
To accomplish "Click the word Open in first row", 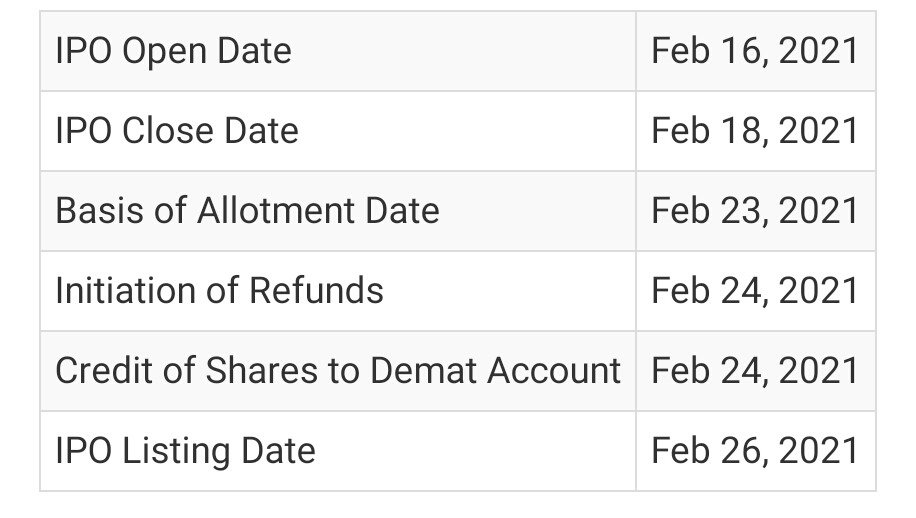I will (165, 51).
